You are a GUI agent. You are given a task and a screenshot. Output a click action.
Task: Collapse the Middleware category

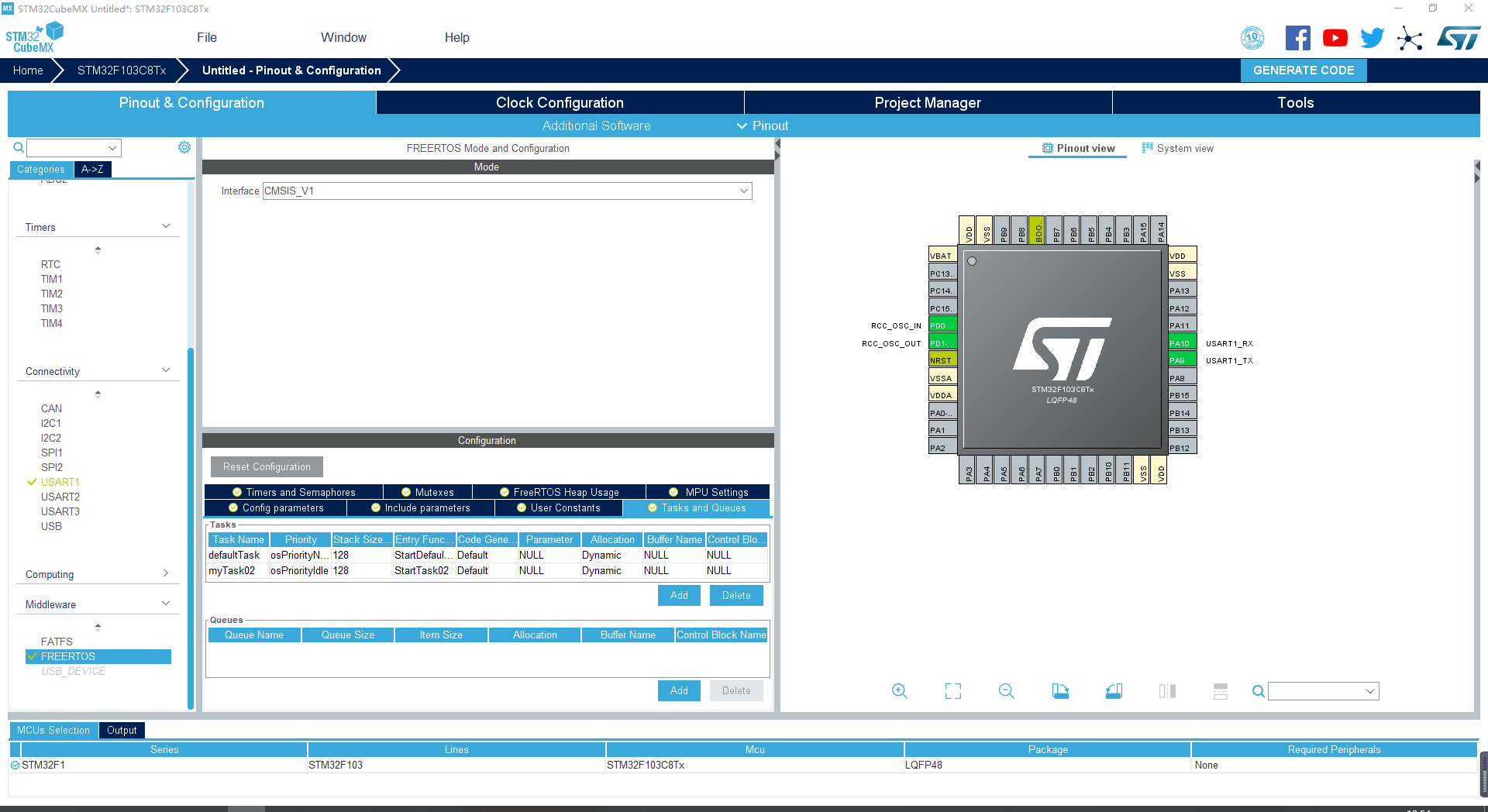point(166,604)
